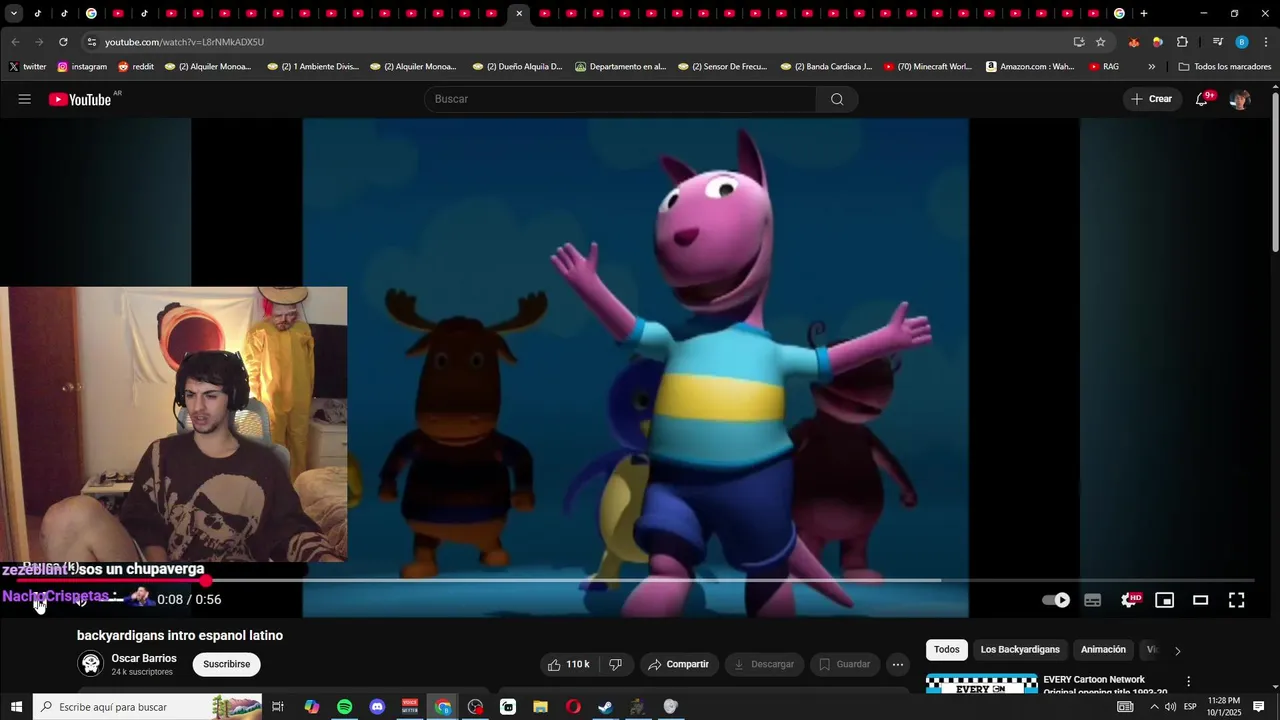Open Todos los marcadores folder
The width and height of the screenshot is (1280, 720).
pos(1225,67)
